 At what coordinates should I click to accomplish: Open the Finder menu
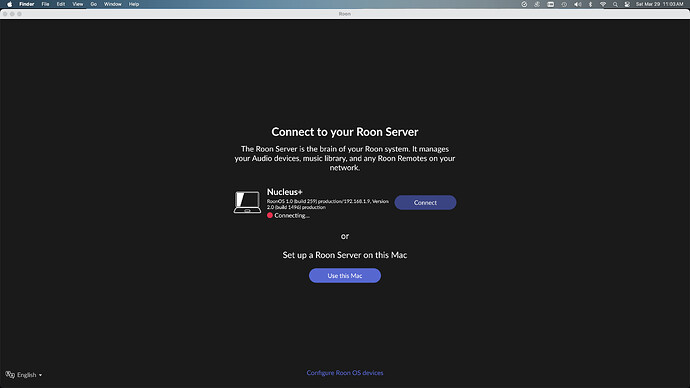pyautogui.click(x=27, y=4)
